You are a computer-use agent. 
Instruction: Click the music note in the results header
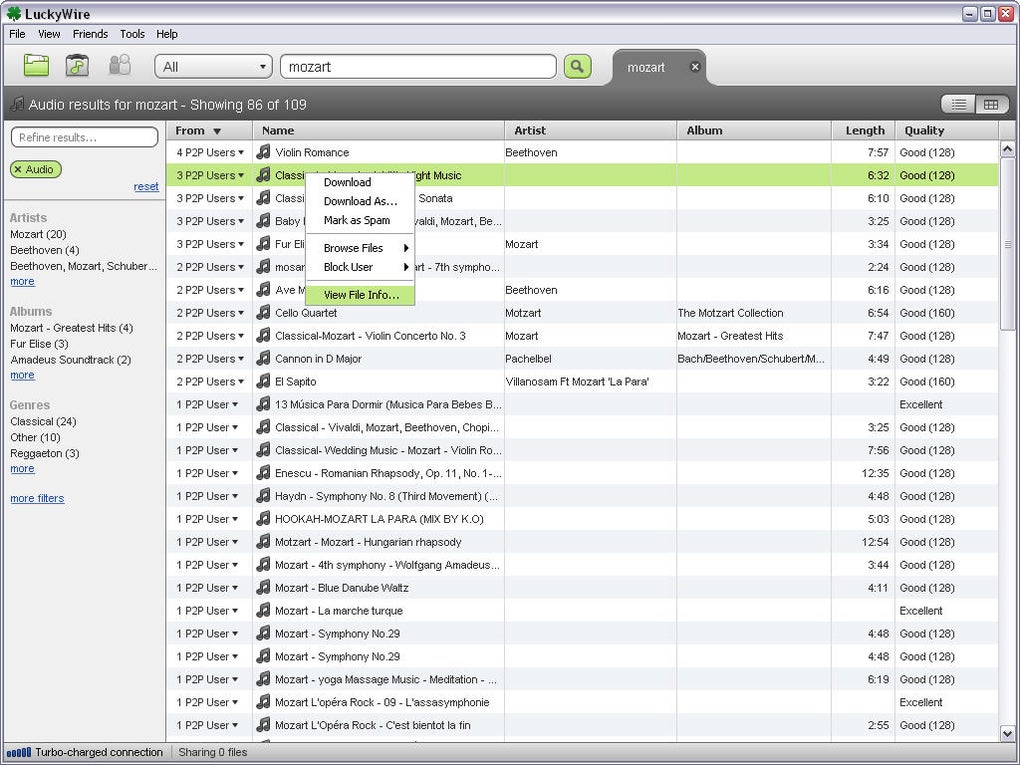click(17, 104)
